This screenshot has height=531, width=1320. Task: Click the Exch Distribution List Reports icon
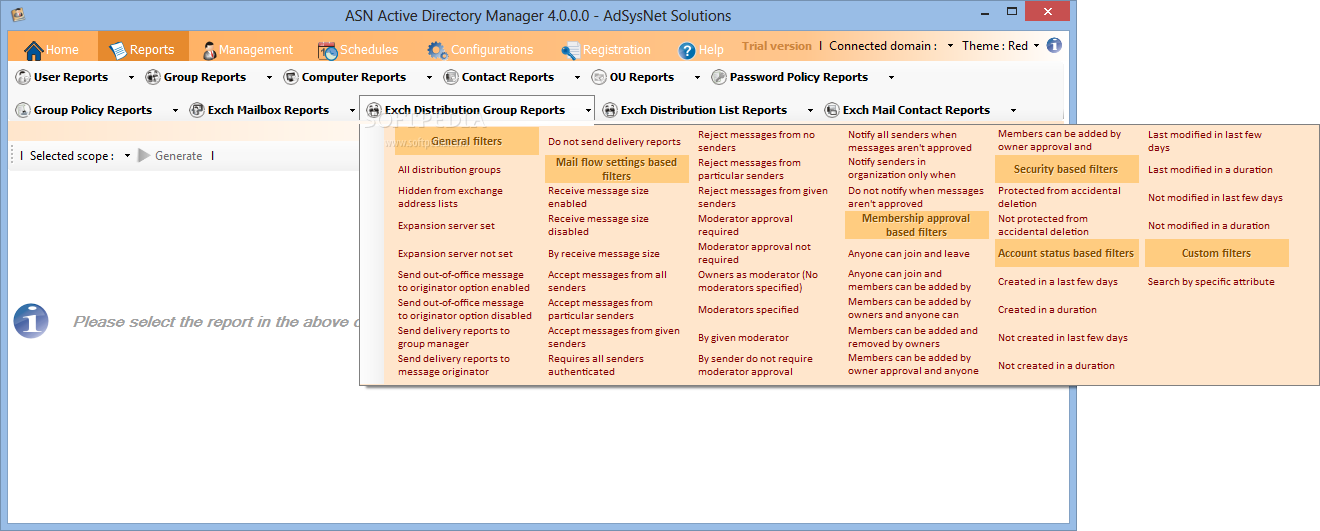point(610,110)
